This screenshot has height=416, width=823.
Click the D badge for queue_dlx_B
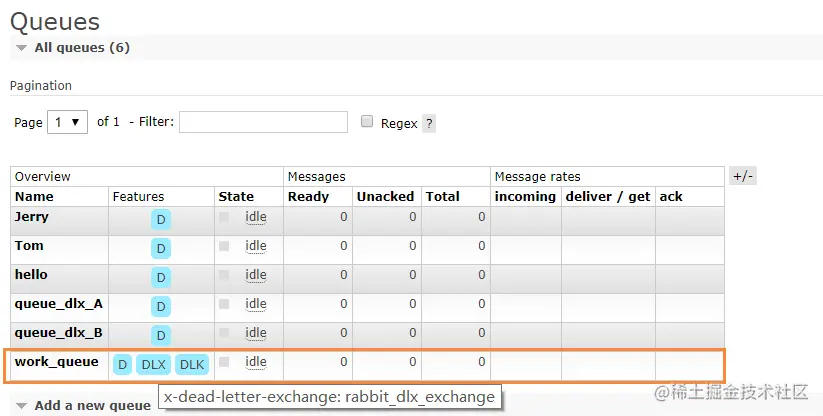161,335
